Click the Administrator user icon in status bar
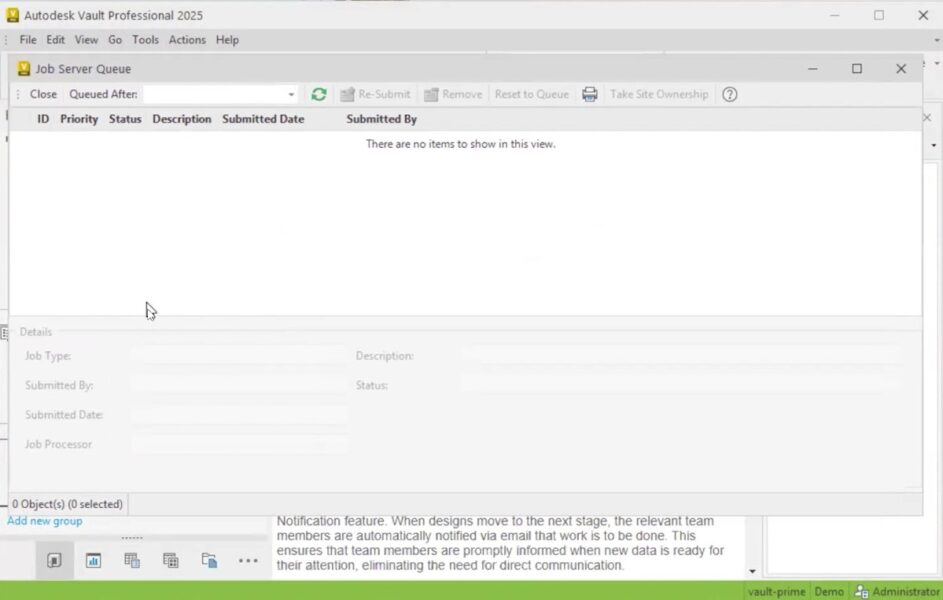 (x=860, y=590)
